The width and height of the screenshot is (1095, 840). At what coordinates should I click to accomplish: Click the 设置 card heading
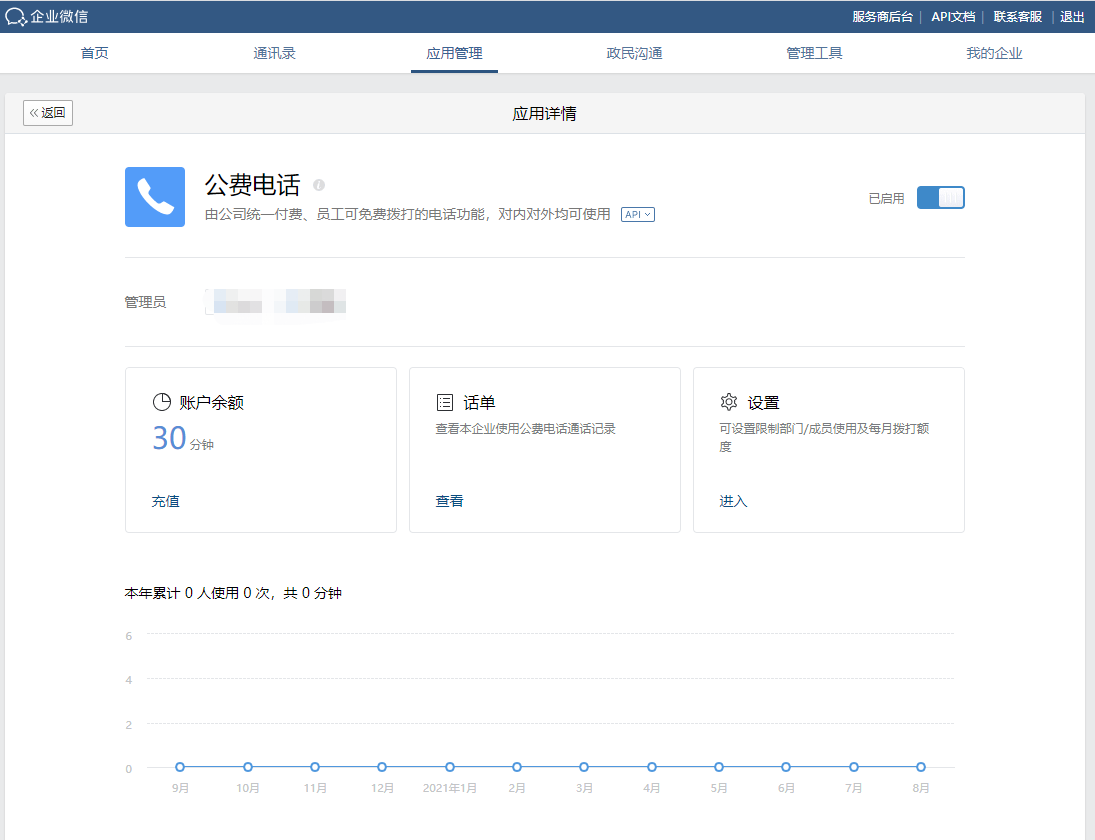763,402
